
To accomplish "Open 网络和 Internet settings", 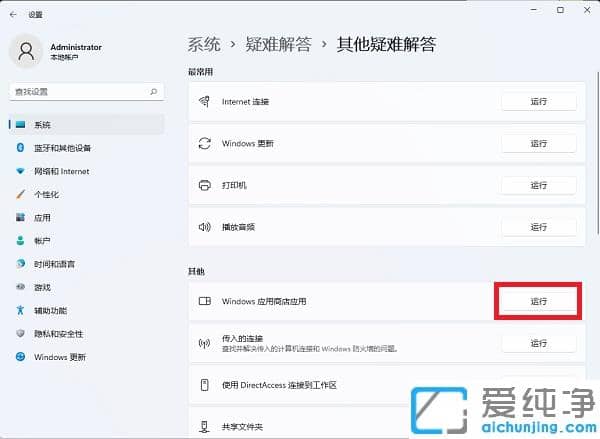I will [86, 171].
